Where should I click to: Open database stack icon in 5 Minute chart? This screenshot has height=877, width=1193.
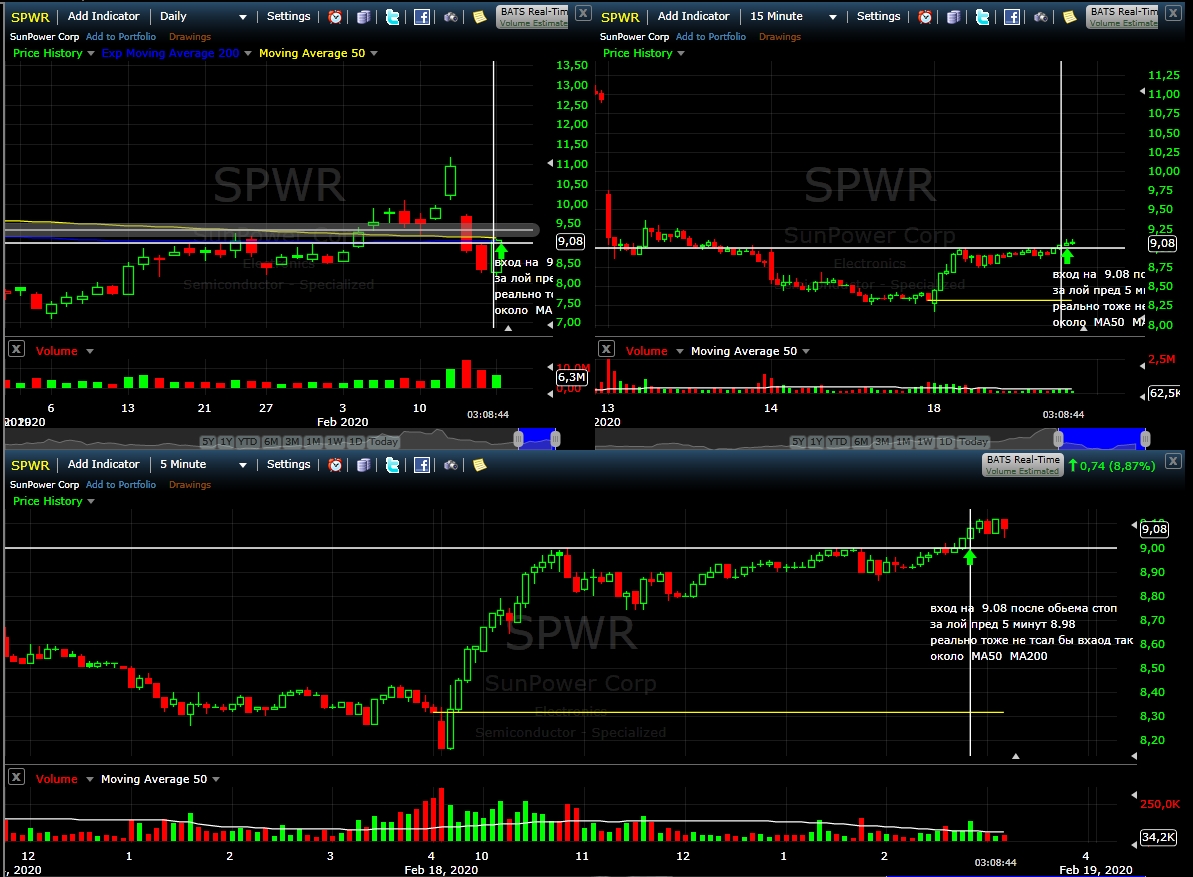(364, 465)
